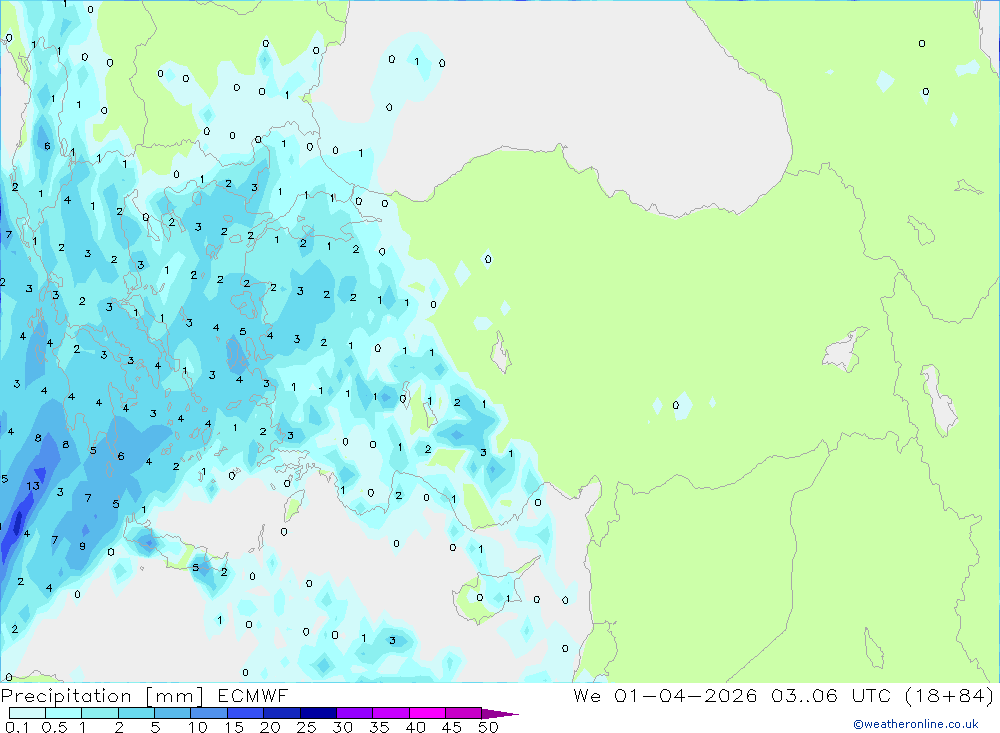The image size is (1000, 733).
Task: Click the weekday label 'We' in the footer
Action: 587,695
